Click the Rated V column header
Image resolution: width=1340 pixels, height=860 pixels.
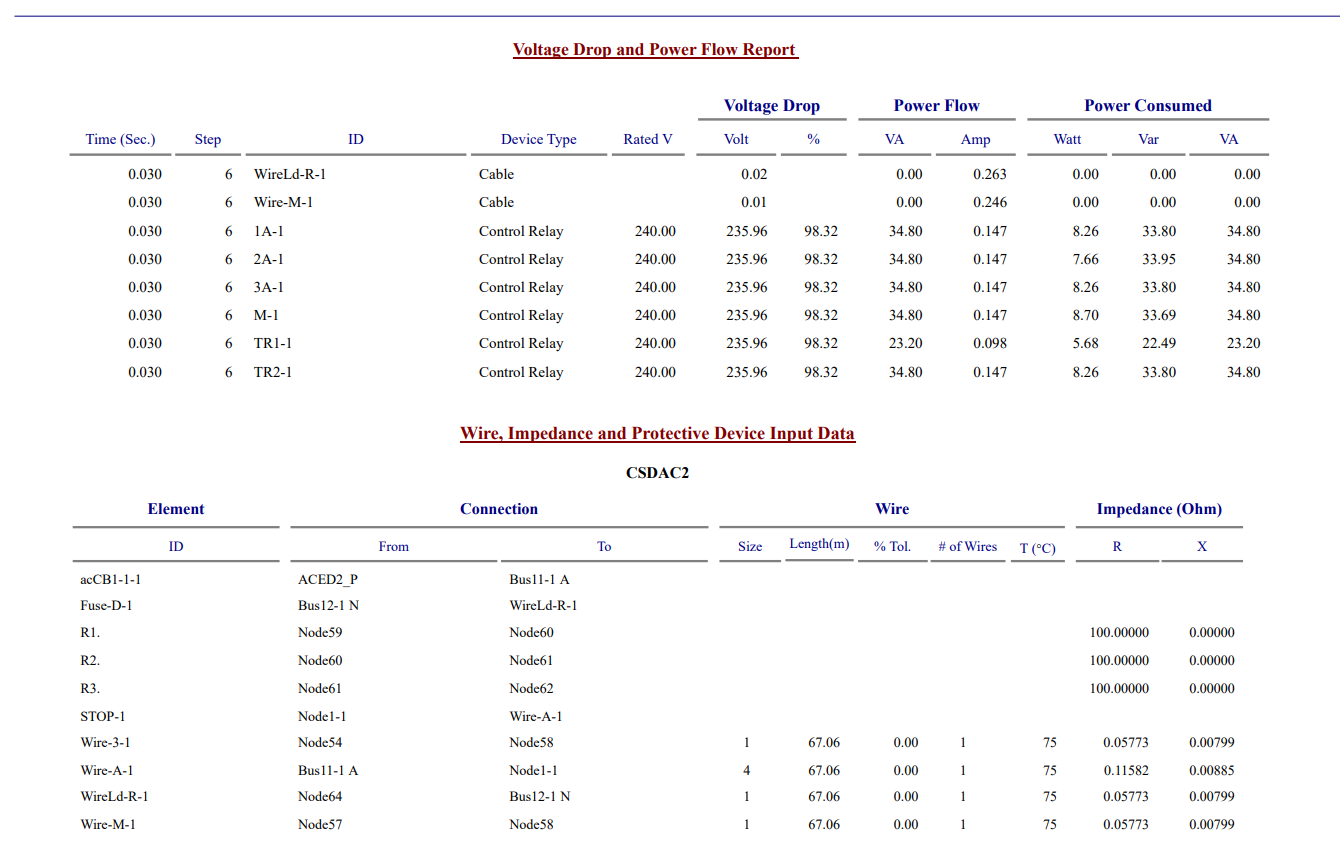tap(647, 140)
